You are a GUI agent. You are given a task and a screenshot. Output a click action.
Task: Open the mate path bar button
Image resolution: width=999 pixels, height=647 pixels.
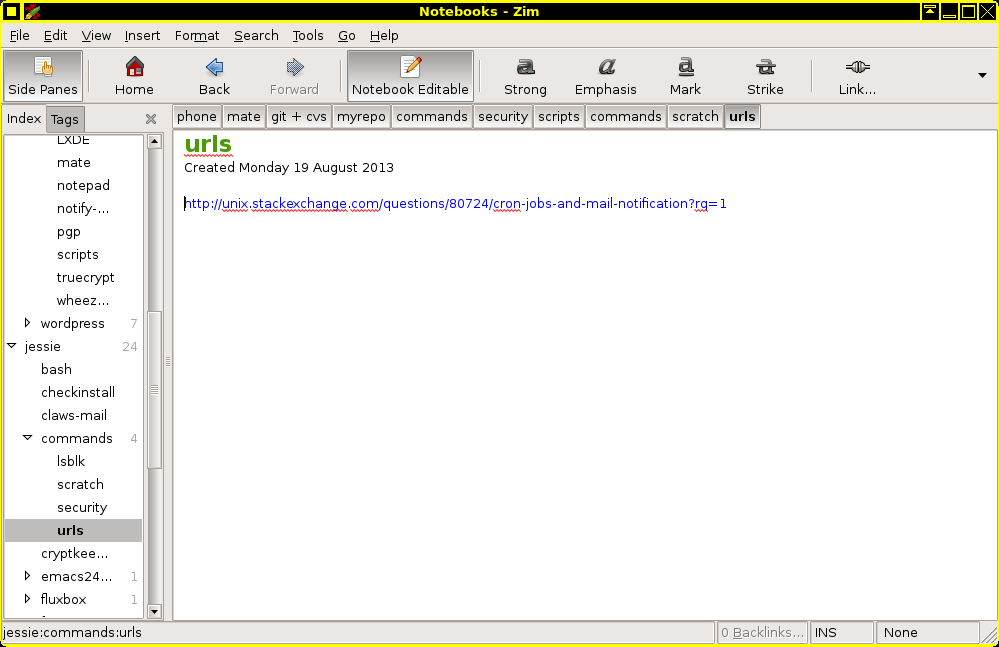(x=243, y=117)
